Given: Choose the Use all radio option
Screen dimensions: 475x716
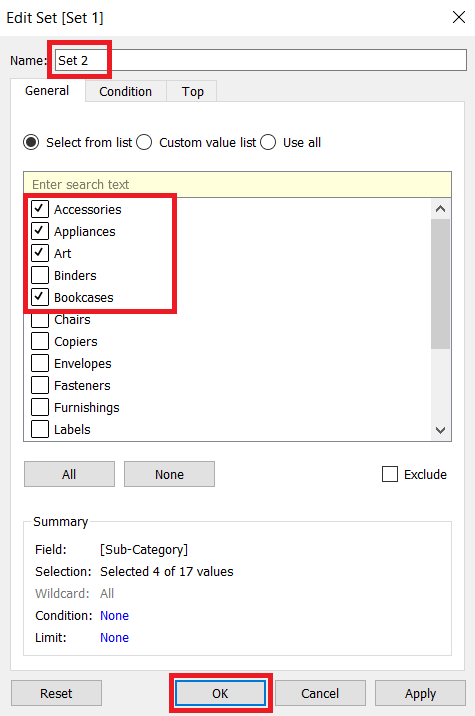Looking at the screenshot, I should coord(268,142).
